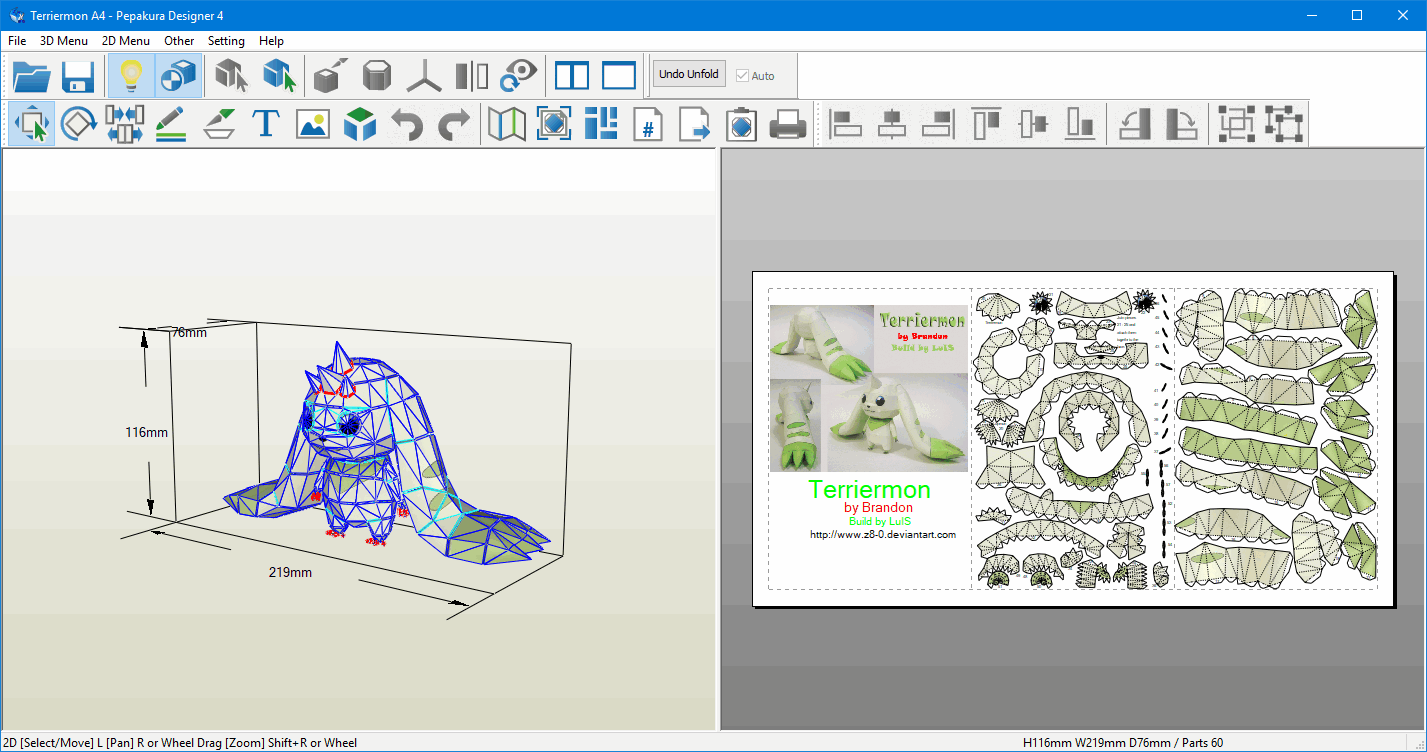Toggle the light bulb lighting button

[x=131, y=76]
